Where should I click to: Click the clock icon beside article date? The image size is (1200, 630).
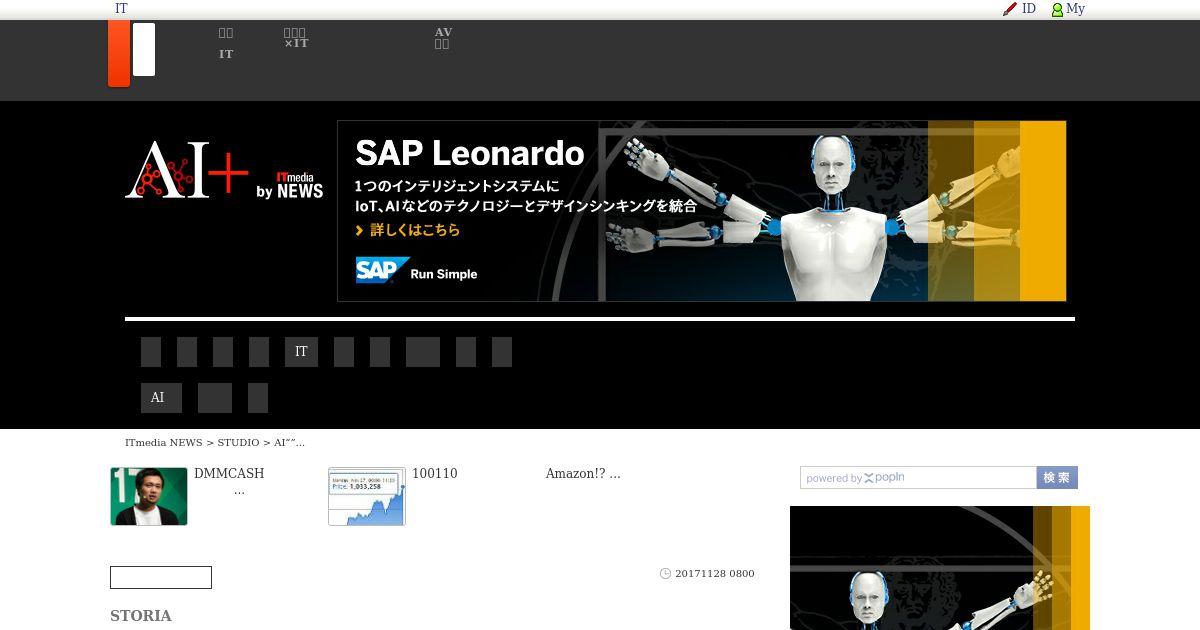coord(665,574)
